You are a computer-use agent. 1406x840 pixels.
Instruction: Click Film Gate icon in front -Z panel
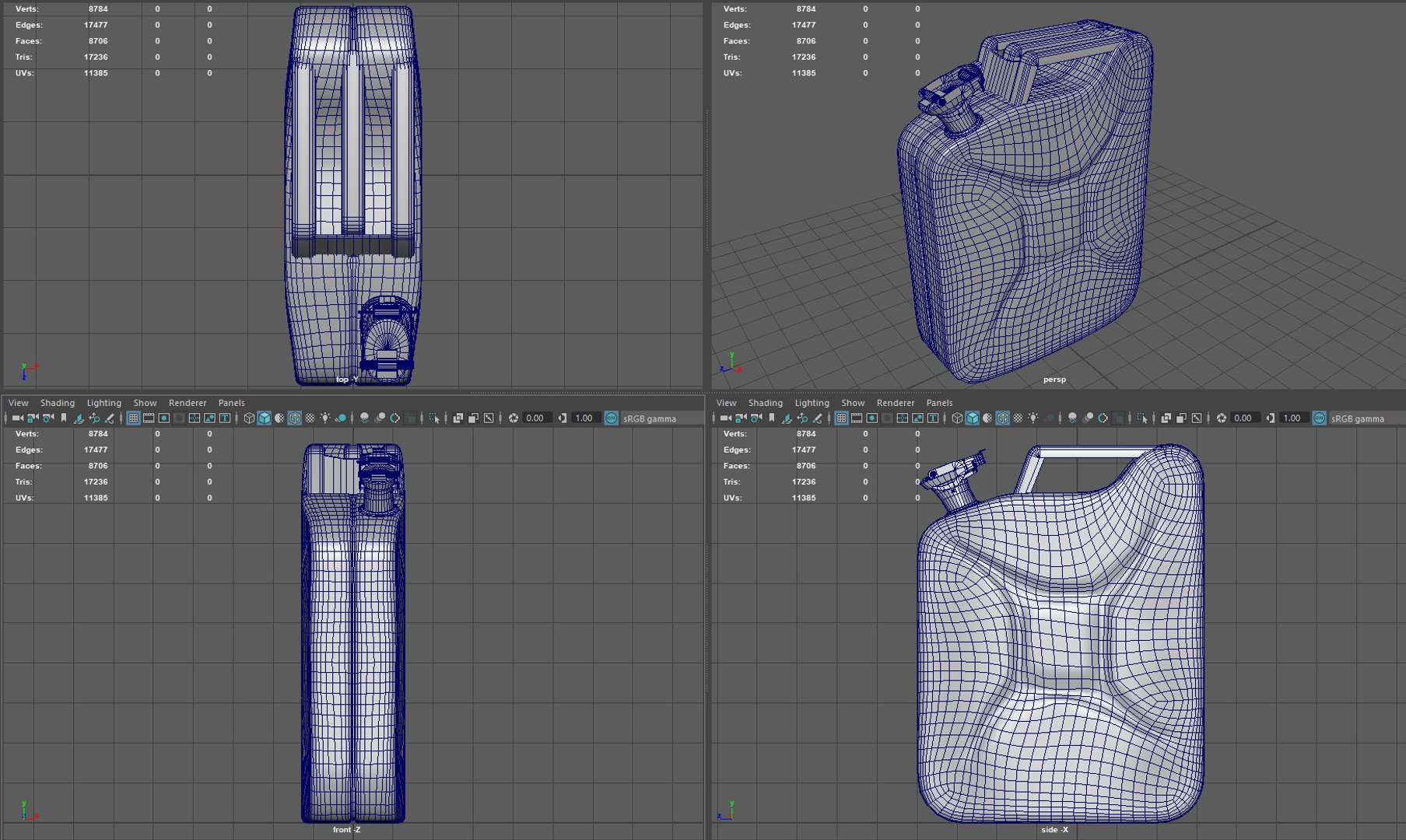[149, 418]
